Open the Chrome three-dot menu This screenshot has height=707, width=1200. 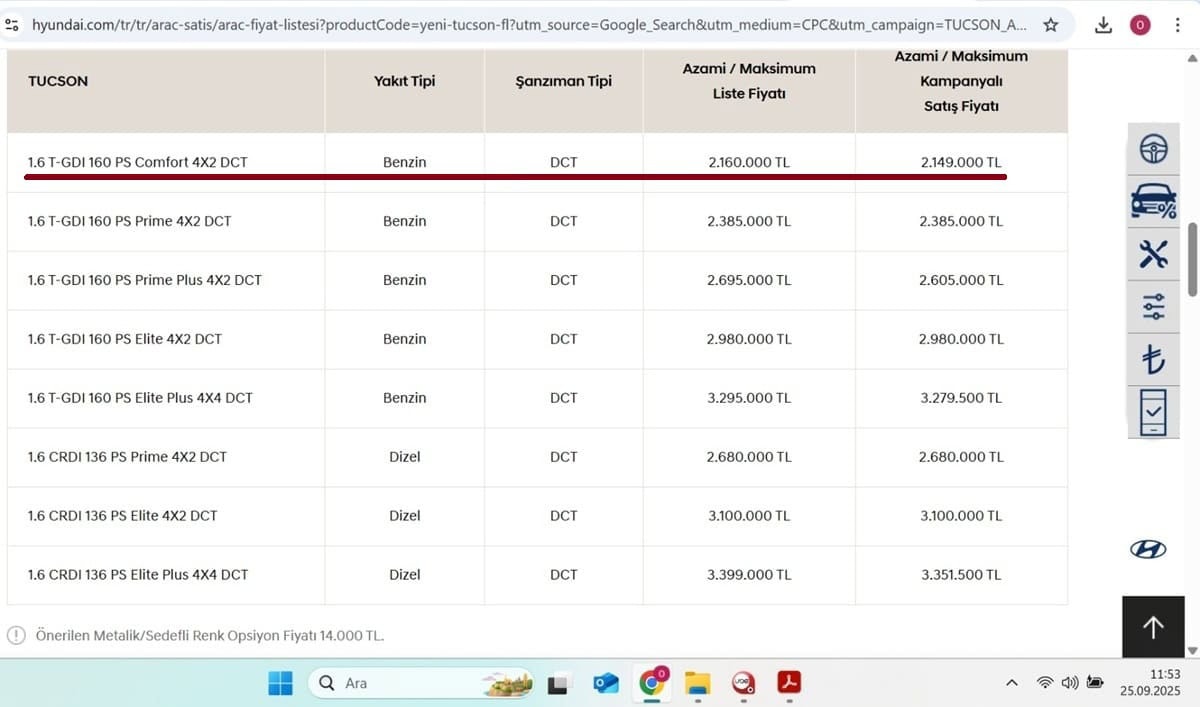(x=1178, y=24)
